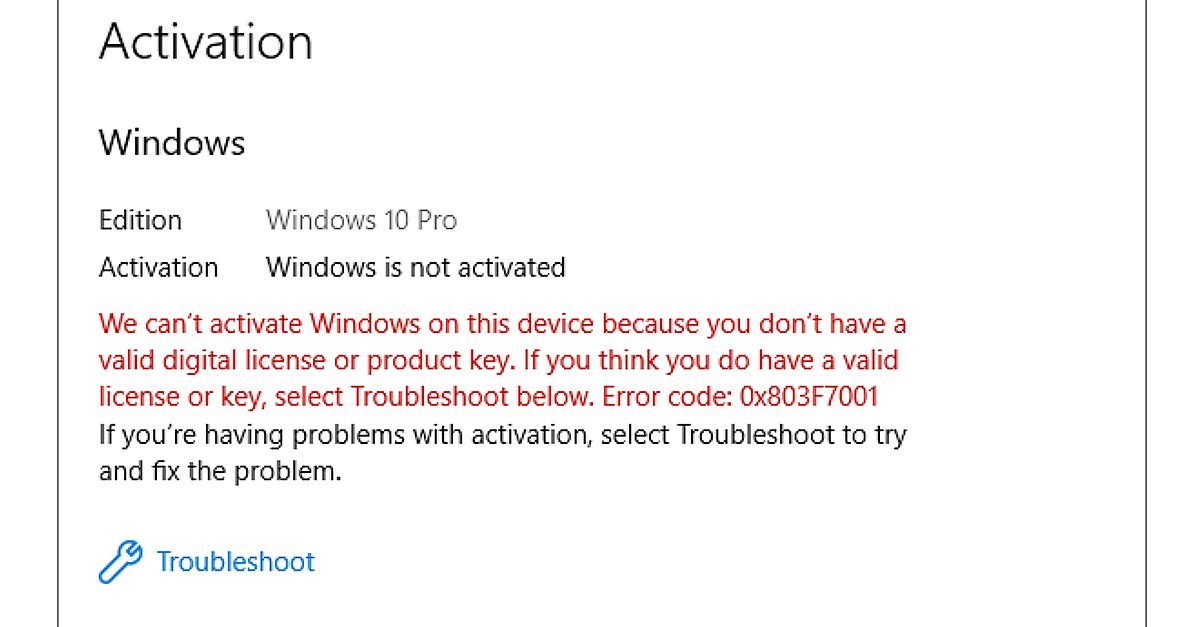Select the Windows is not activated status
The height and width of the screenshot is (627, 1200).
pos(415,267)
